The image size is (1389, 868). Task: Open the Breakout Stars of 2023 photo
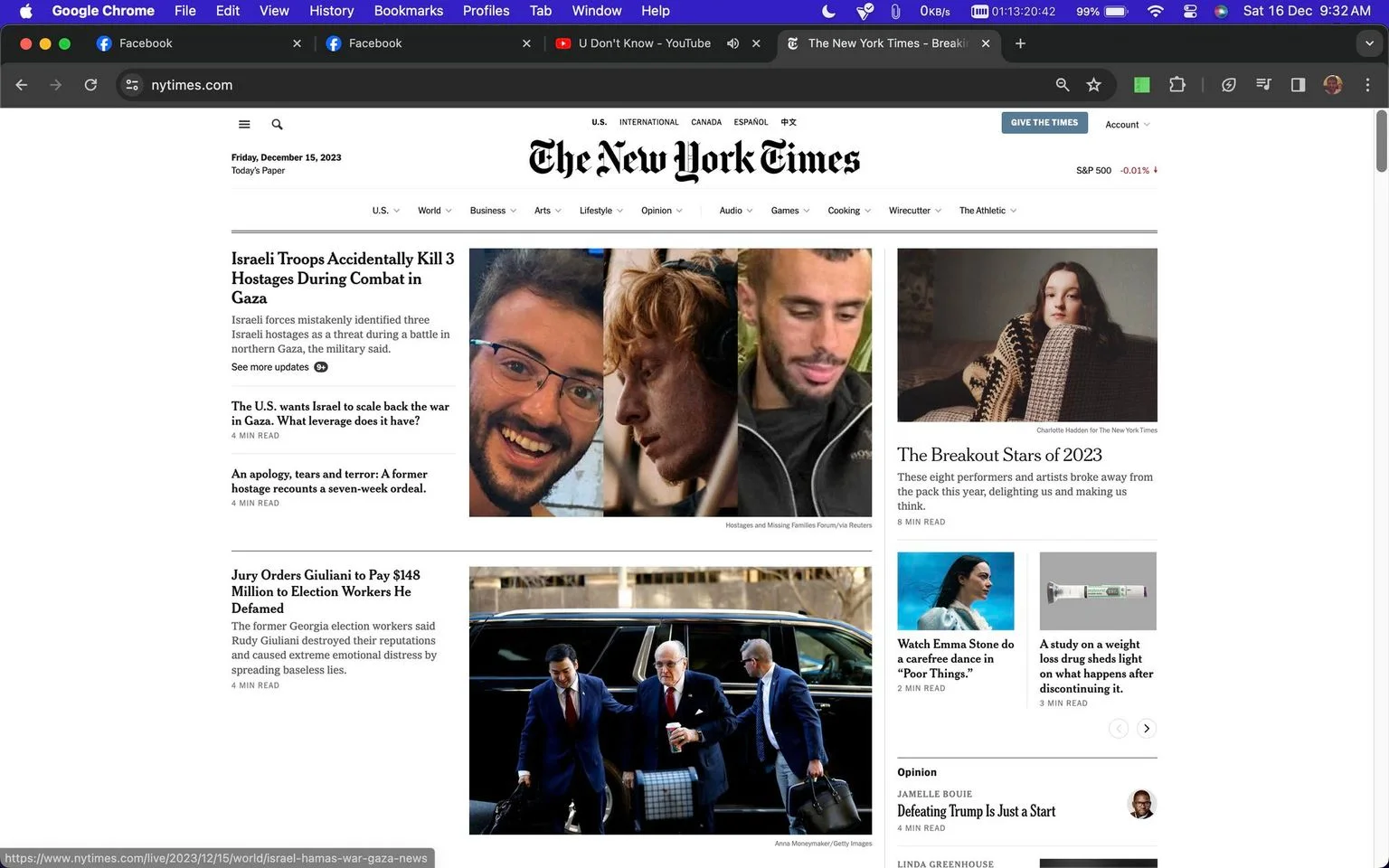pyautogui.click(x=1026, y=335)
